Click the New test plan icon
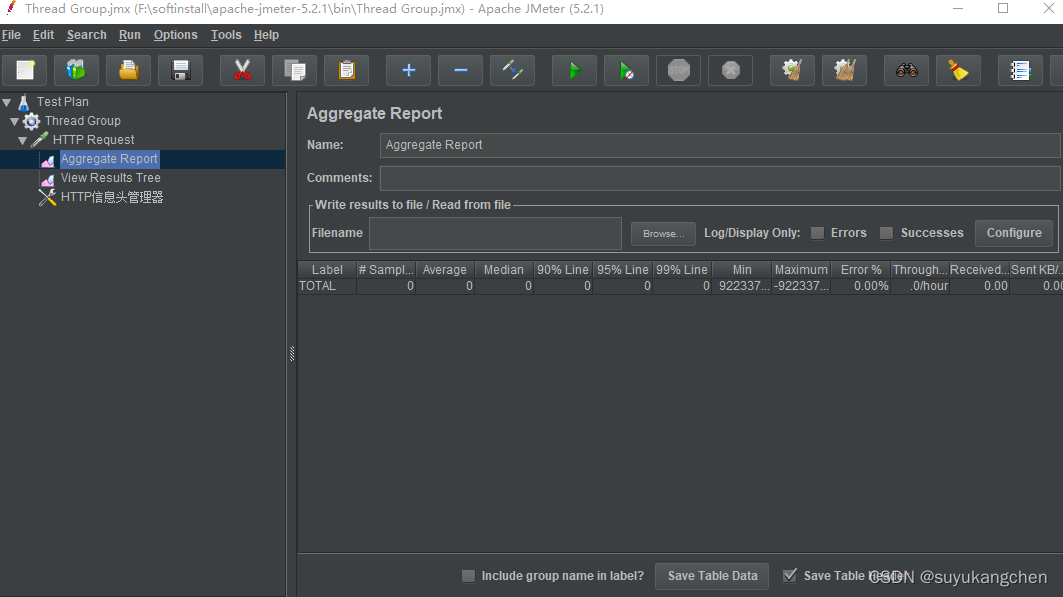 click(x=25, y=70)
